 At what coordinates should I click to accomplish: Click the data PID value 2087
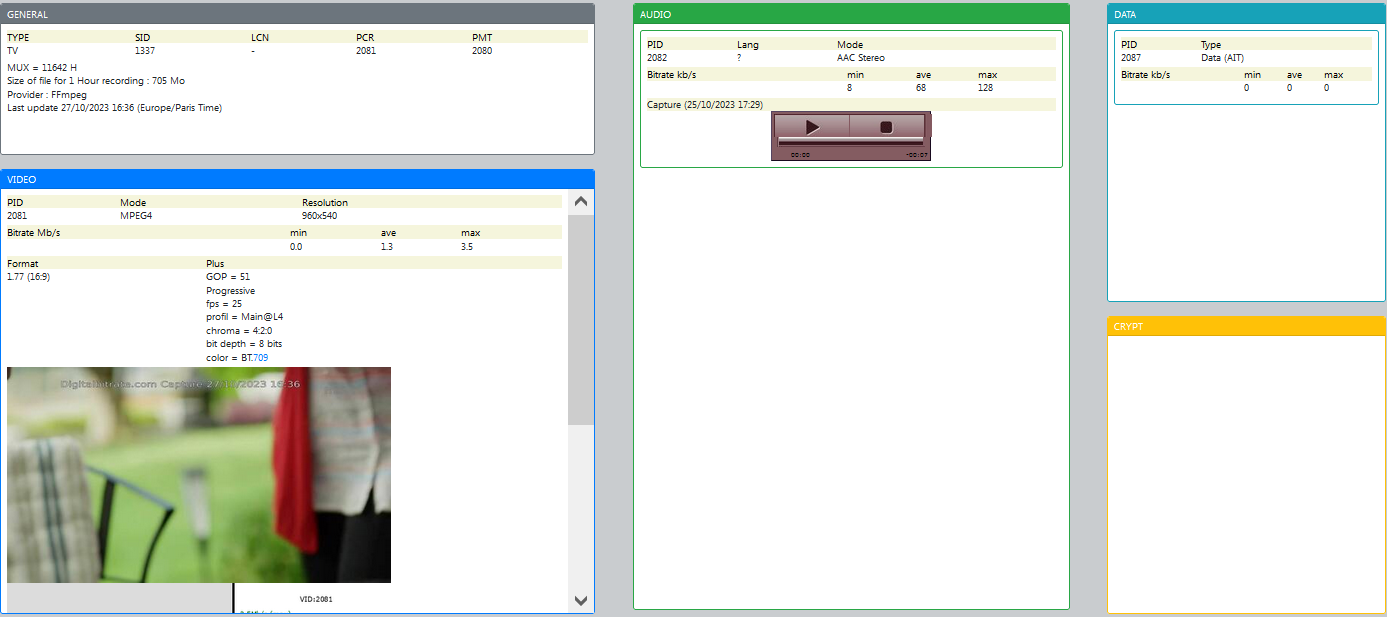click(1131, 58)
